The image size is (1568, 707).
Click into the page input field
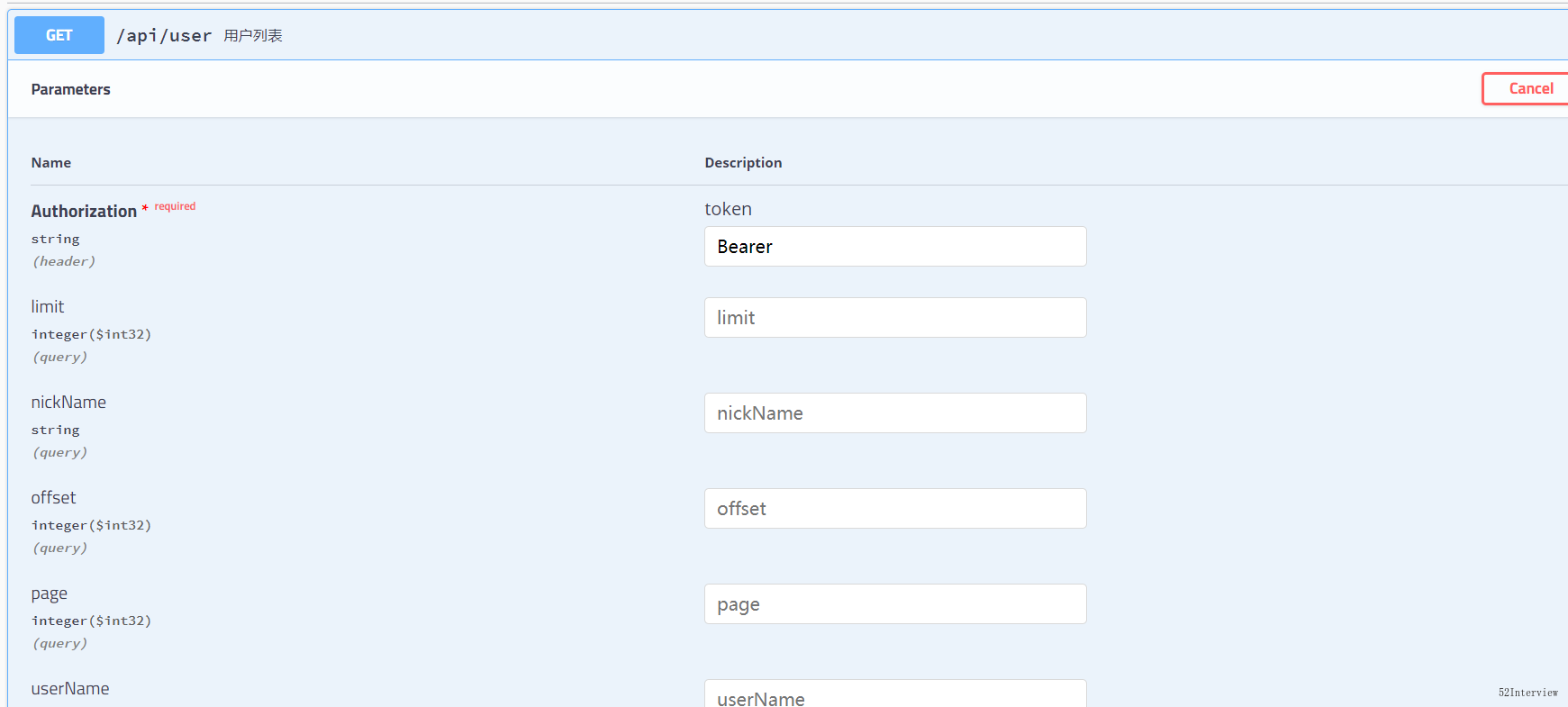895,604
